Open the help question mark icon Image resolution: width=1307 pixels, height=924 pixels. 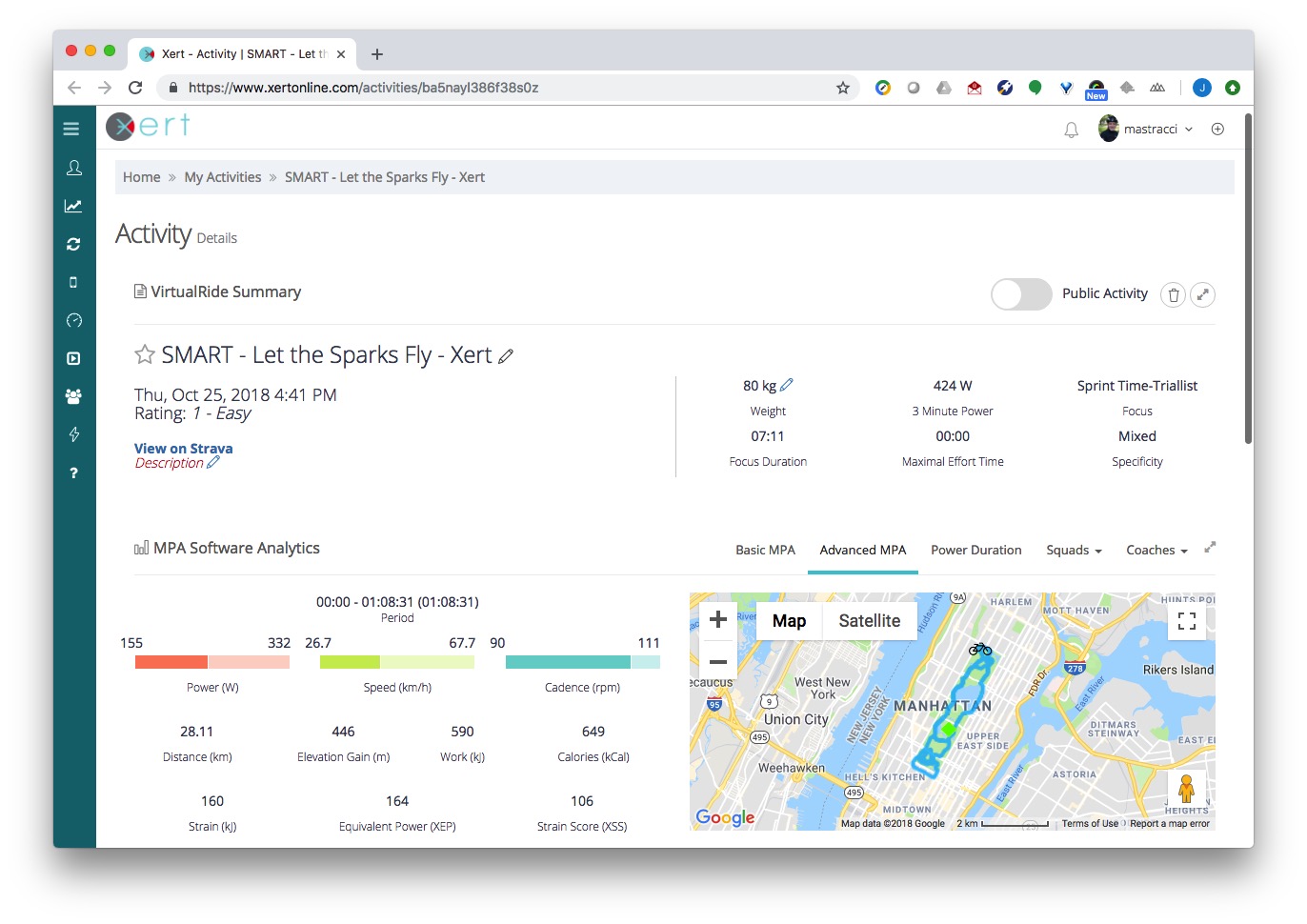tap(73, 472)
